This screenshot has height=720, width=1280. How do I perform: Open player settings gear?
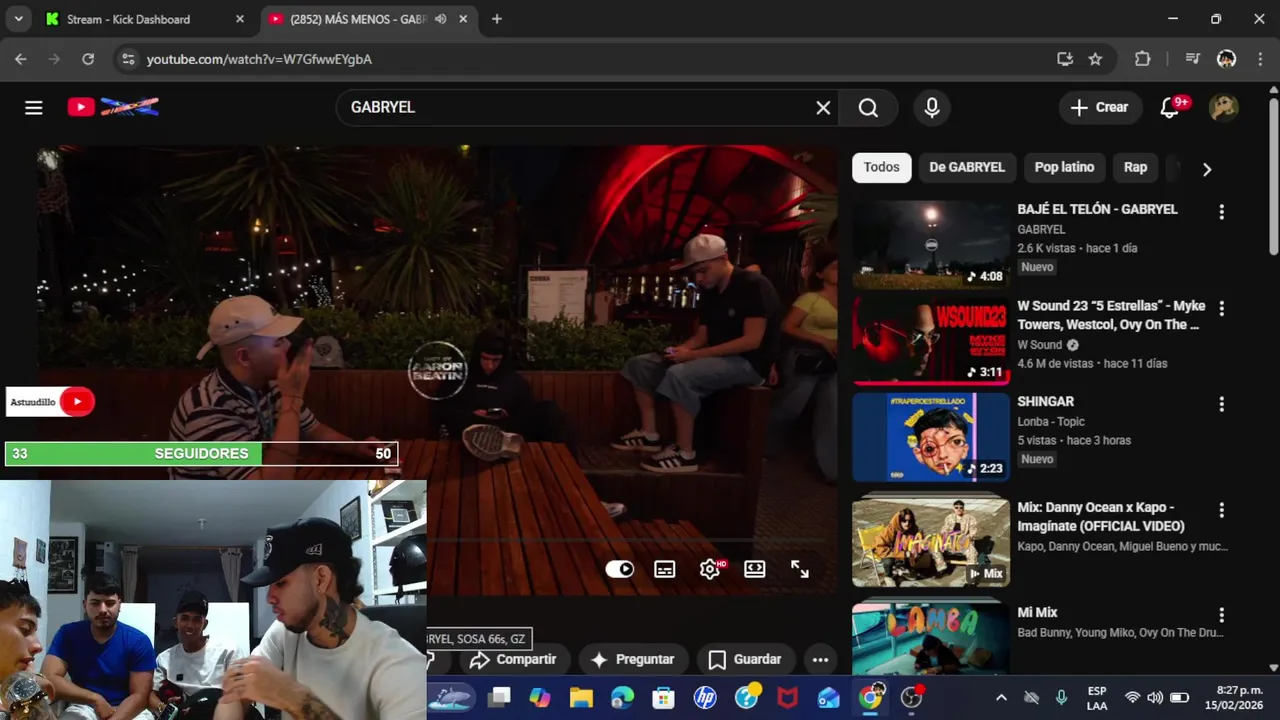[x=710, y=569]
